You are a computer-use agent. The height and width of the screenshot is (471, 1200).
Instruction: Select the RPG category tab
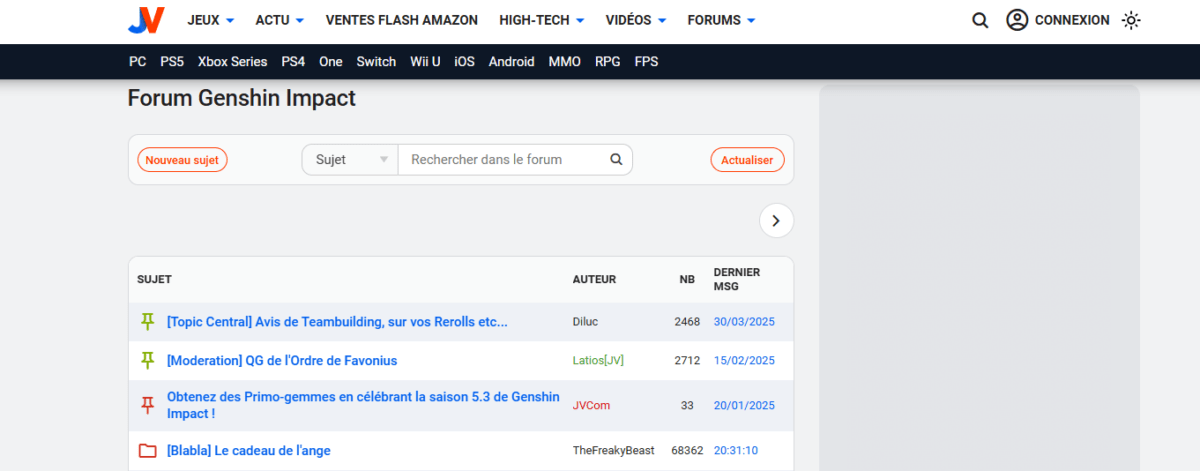608,62
